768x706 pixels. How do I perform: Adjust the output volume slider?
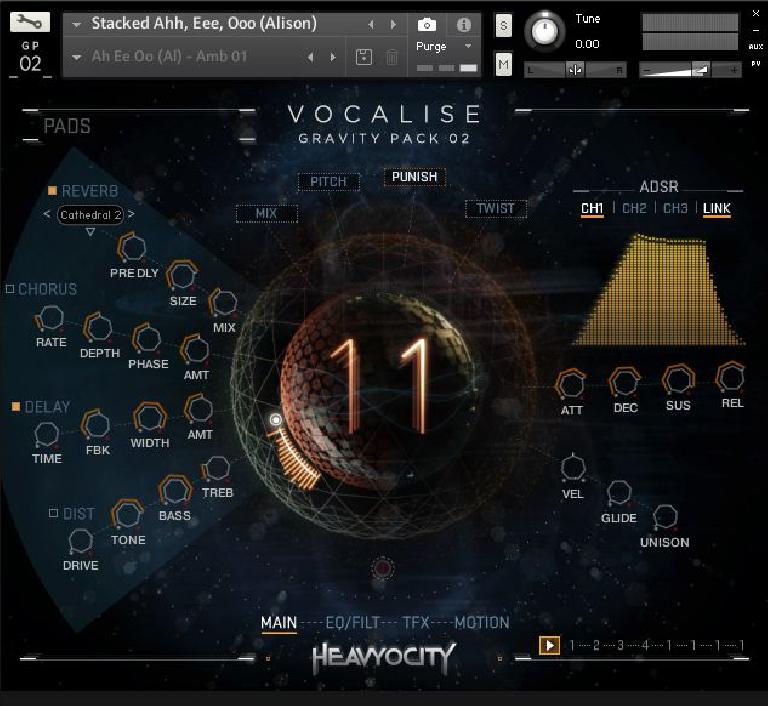click(x=690, y=70)
